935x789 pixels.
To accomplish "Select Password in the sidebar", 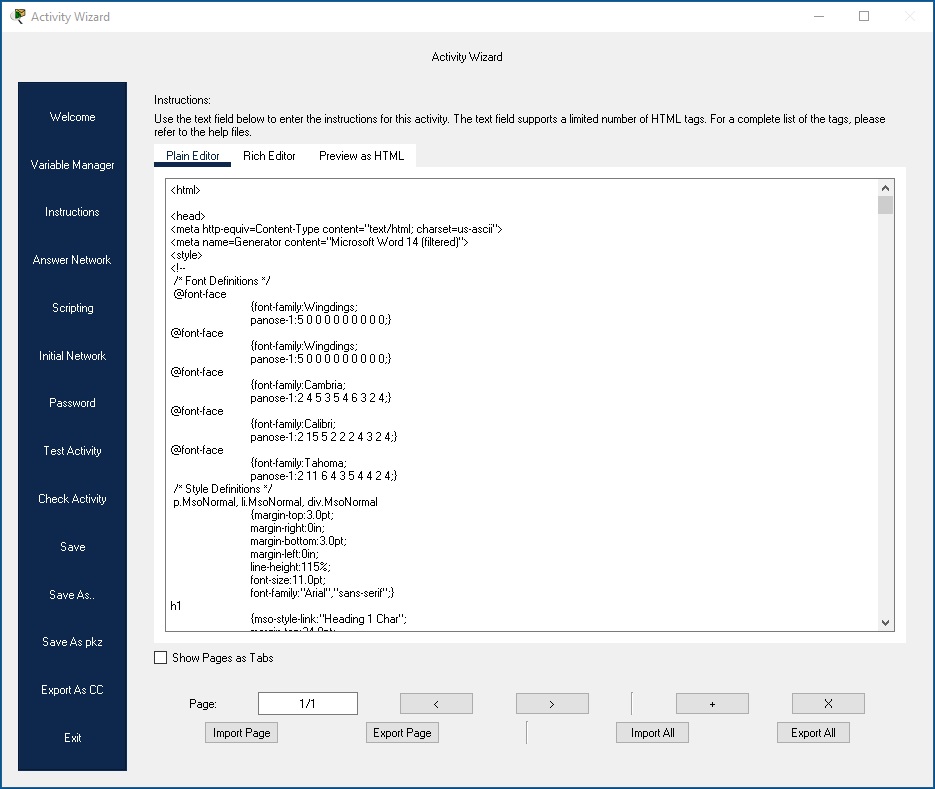I will click(72, 403).
